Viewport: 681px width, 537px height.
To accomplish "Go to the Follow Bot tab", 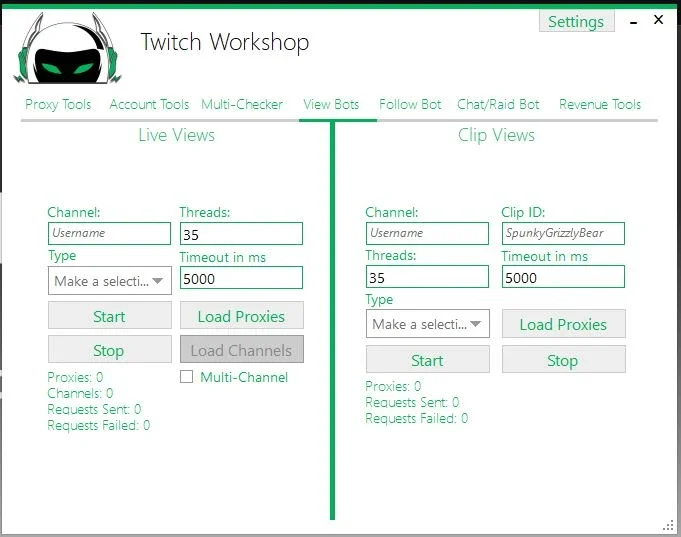I will coord(410,104).
